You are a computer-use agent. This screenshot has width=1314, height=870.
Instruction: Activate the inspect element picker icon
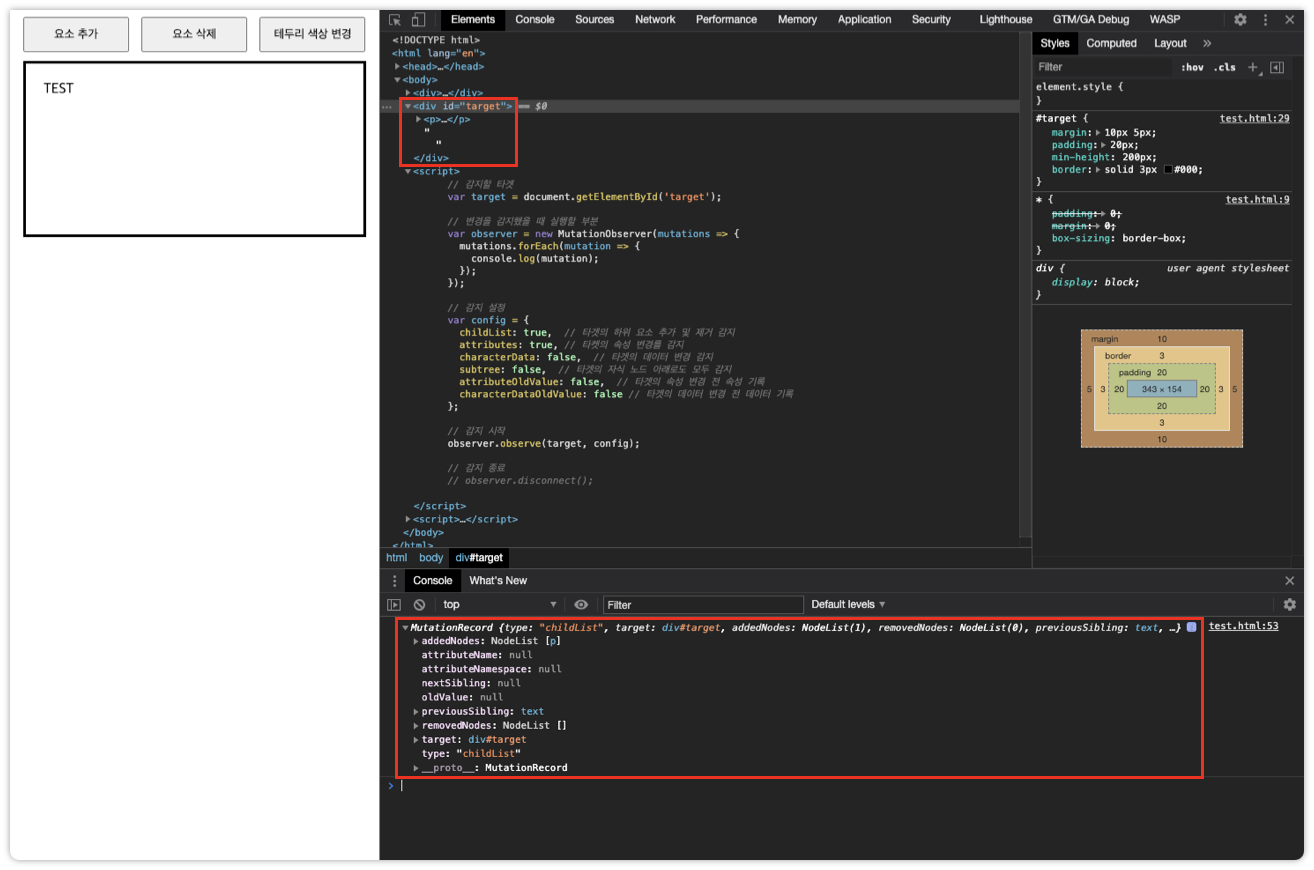point(396,19)
